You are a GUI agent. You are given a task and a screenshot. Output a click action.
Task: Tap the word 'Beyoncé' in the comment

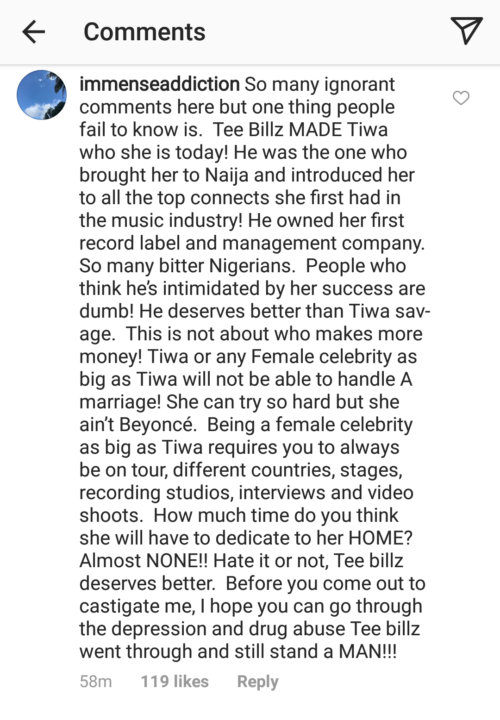point(158,425)
